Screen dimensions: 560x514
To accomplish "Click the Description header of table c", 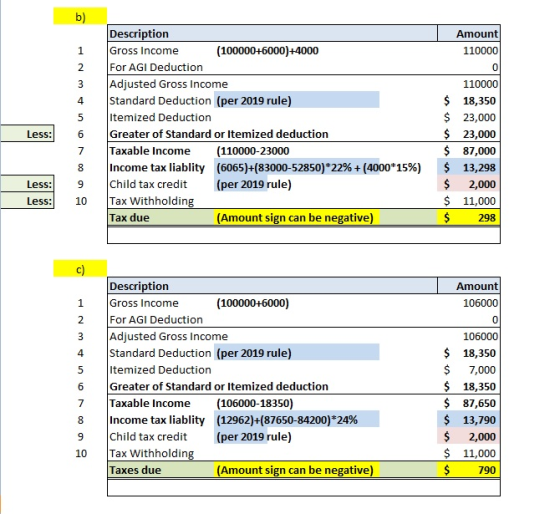I will pos(139,286).
